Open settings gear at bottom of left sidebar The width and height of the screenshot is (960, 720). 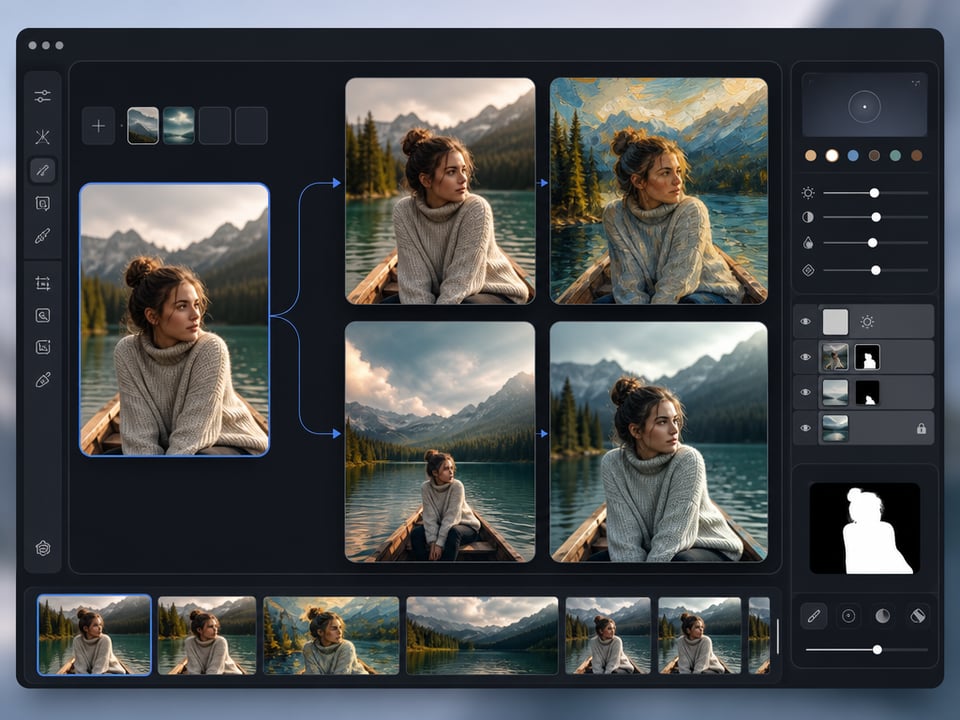(x=42, y=548)
